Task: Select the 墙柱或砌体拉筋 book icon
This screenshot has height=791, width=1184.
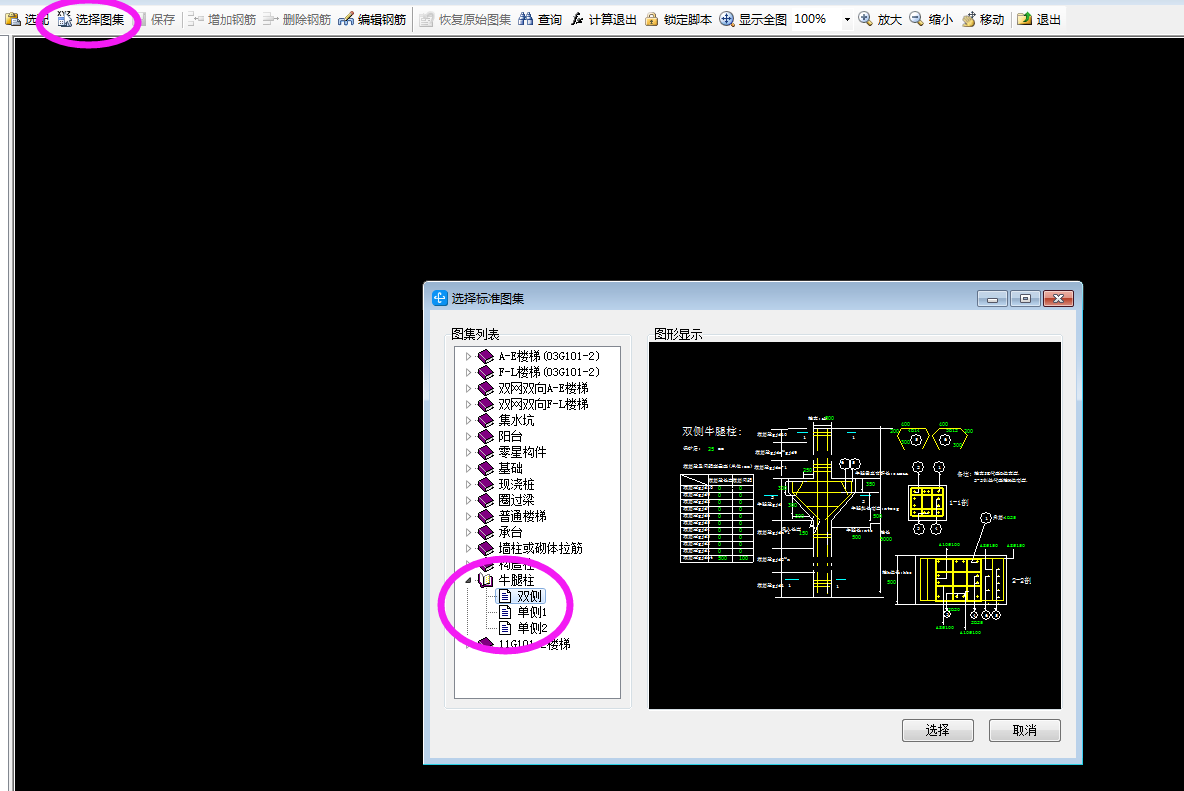Action: (x=486, y=548)
